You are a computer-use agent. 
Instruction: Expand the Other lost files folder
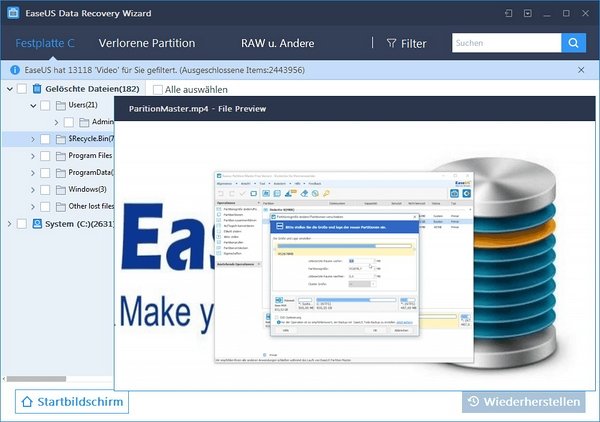[33, 207]
